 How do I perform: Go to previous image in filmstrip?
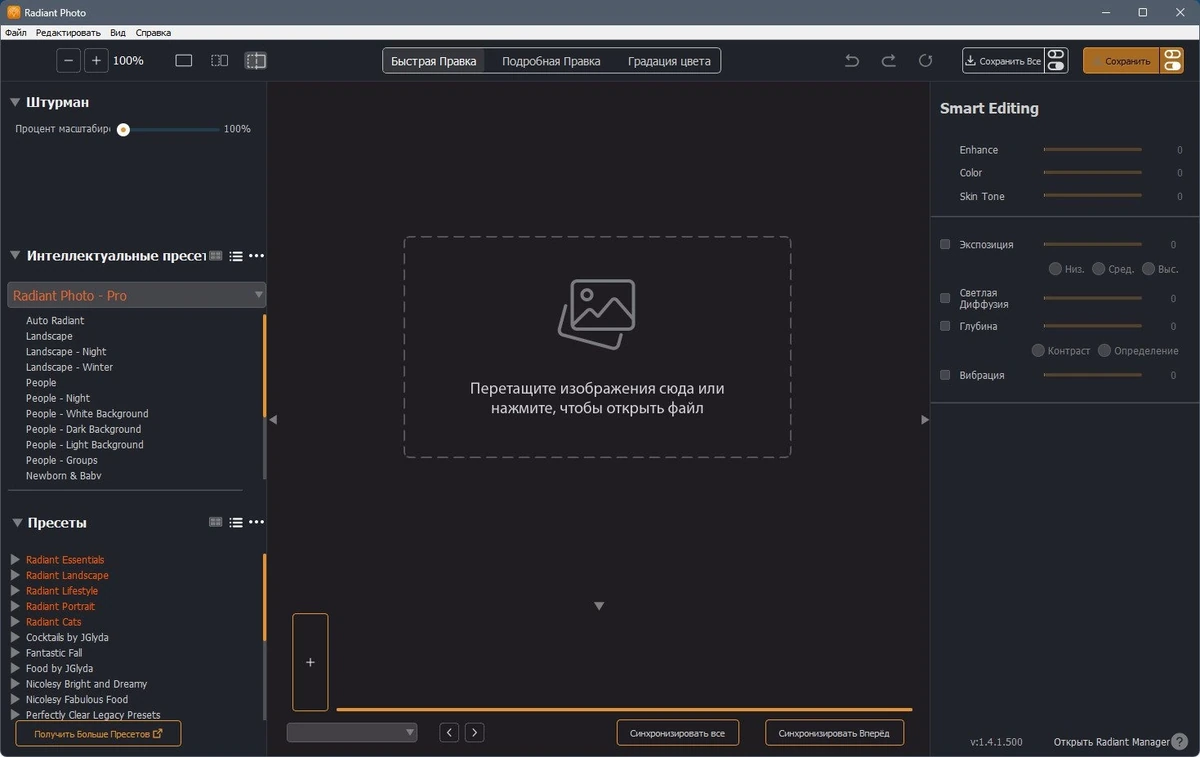450,733
